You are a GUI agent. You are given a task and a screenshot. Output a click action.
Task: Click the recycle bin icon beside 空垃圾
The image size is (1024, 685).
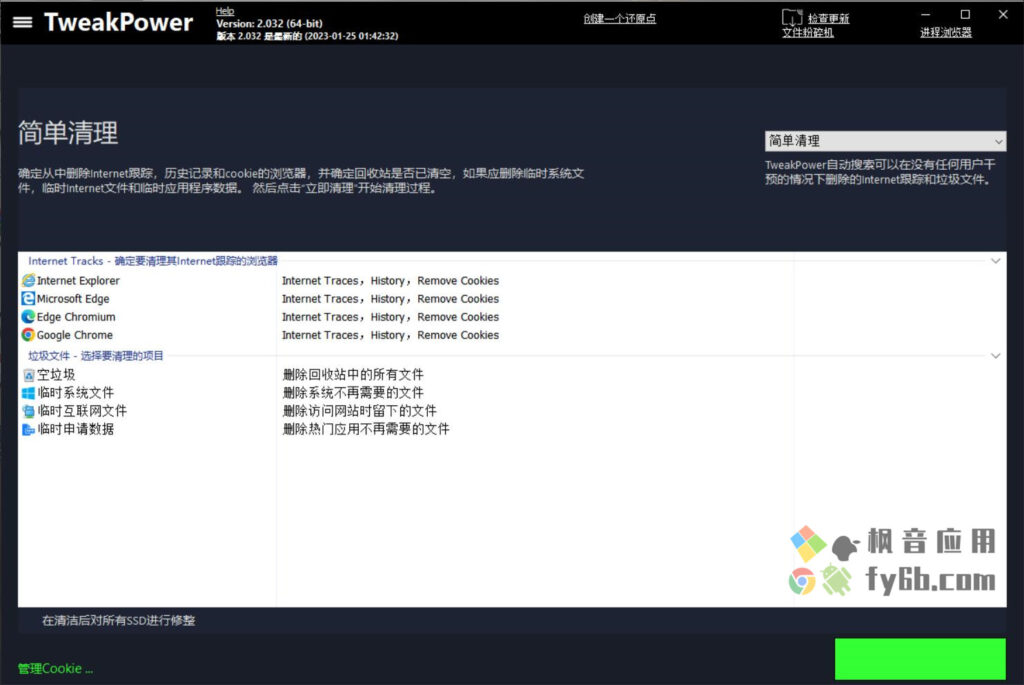click(x=28, y=375)
